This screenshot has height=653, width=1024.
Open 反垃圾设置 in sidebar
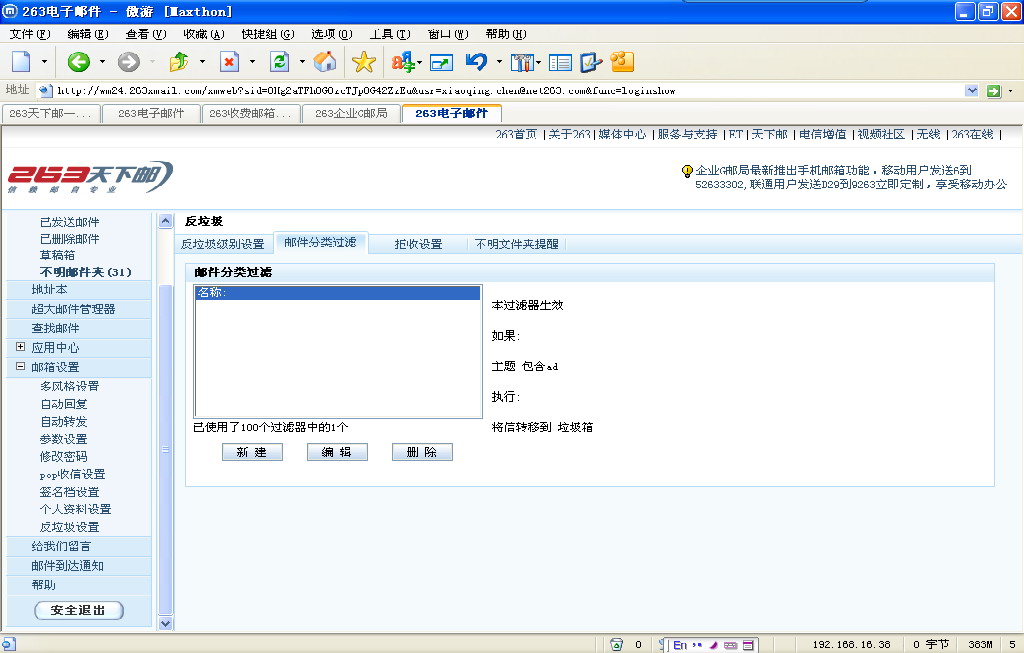tap(69, 527)
